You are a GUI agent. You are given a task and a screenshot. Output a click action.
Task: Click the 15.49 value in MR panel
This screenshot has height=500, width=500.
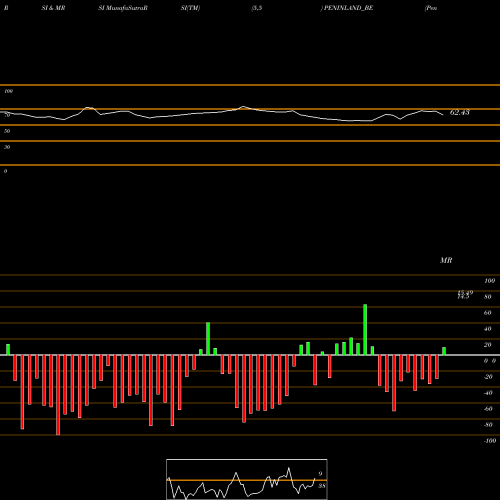465,292
